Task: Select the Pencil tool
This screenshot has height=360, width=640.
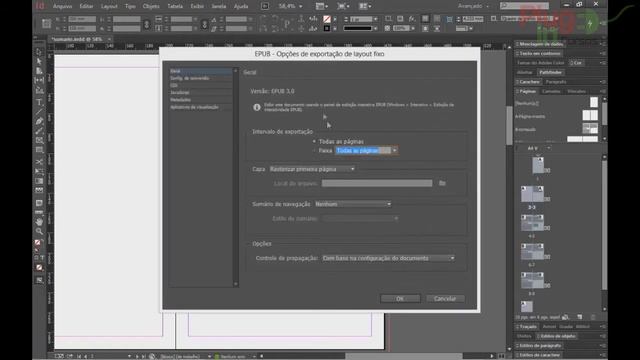Action: click(x=39, y=131)
